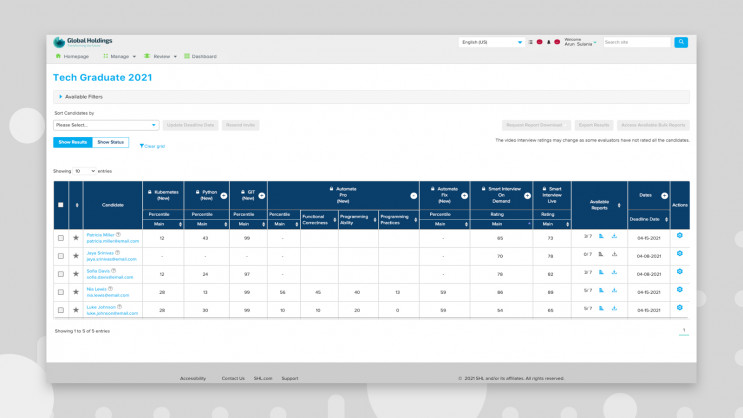
Task: Open the entries-per-page dropdown
Action: tap(84, 171)
